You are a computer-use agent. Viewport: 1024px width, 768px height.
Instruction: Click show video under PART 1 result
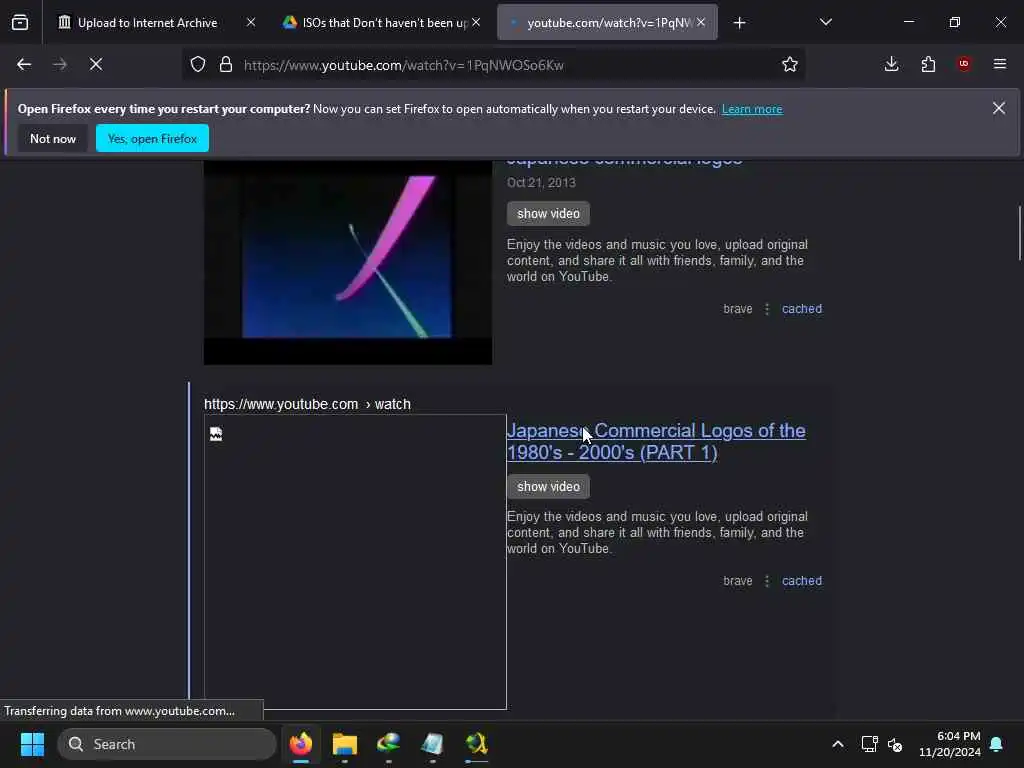(x=548, y=487)
